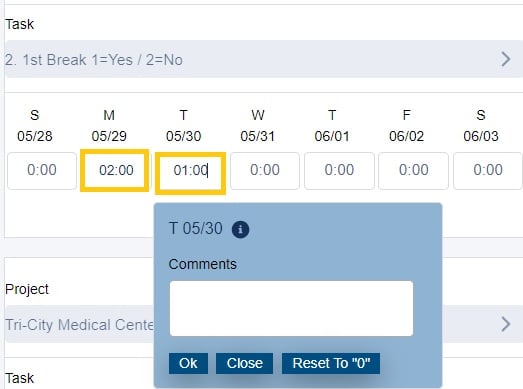
Task: Select the Monday 05/29 field showing 02:00
Action: tap(115, 170)
